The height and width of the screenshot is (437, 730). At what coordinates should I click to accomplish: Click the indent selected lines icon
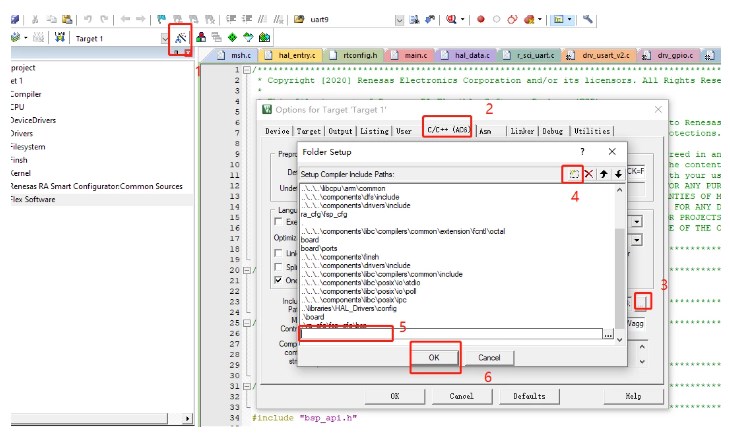point(231,19)
